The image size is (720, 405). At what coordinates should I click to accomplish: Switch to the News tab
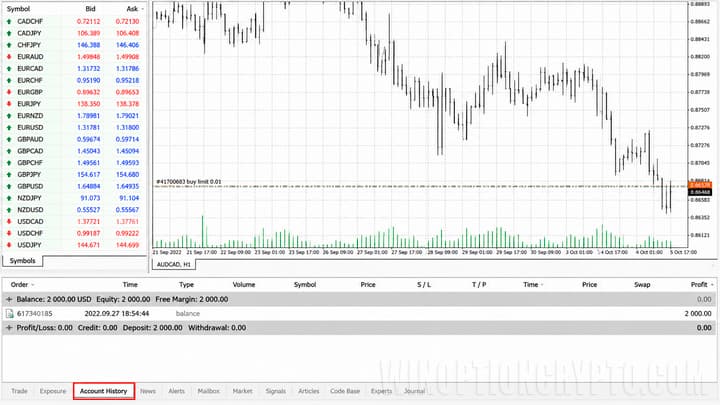(148, 391)
